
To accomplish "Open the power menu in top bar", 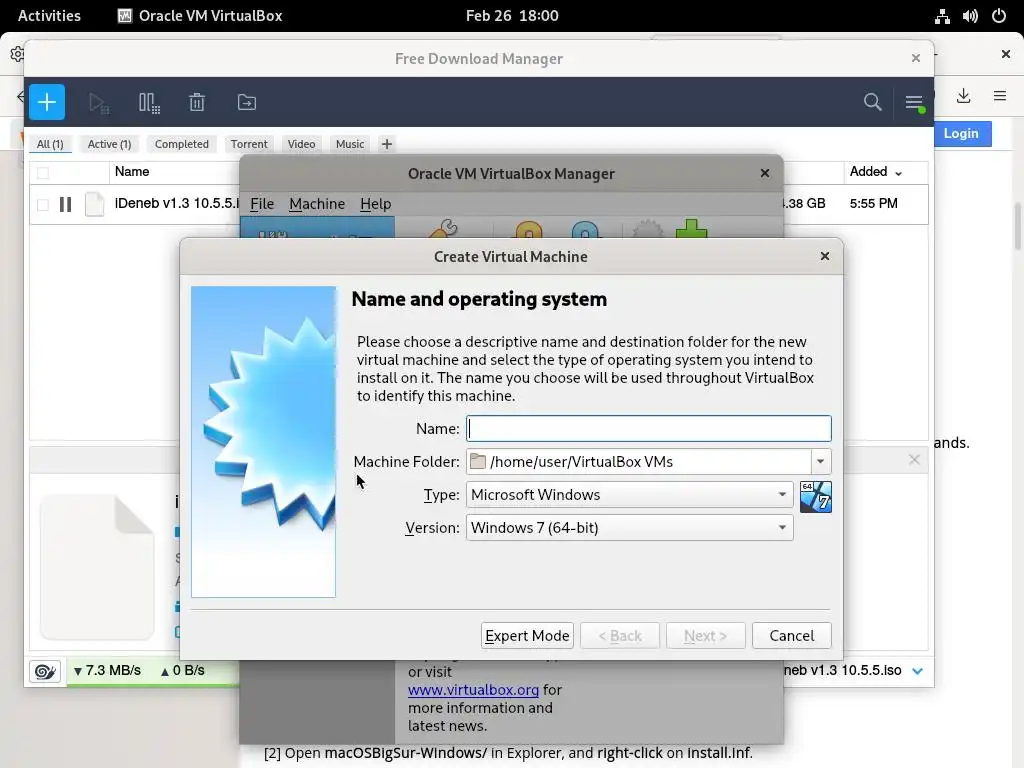I will coord(999,16).
